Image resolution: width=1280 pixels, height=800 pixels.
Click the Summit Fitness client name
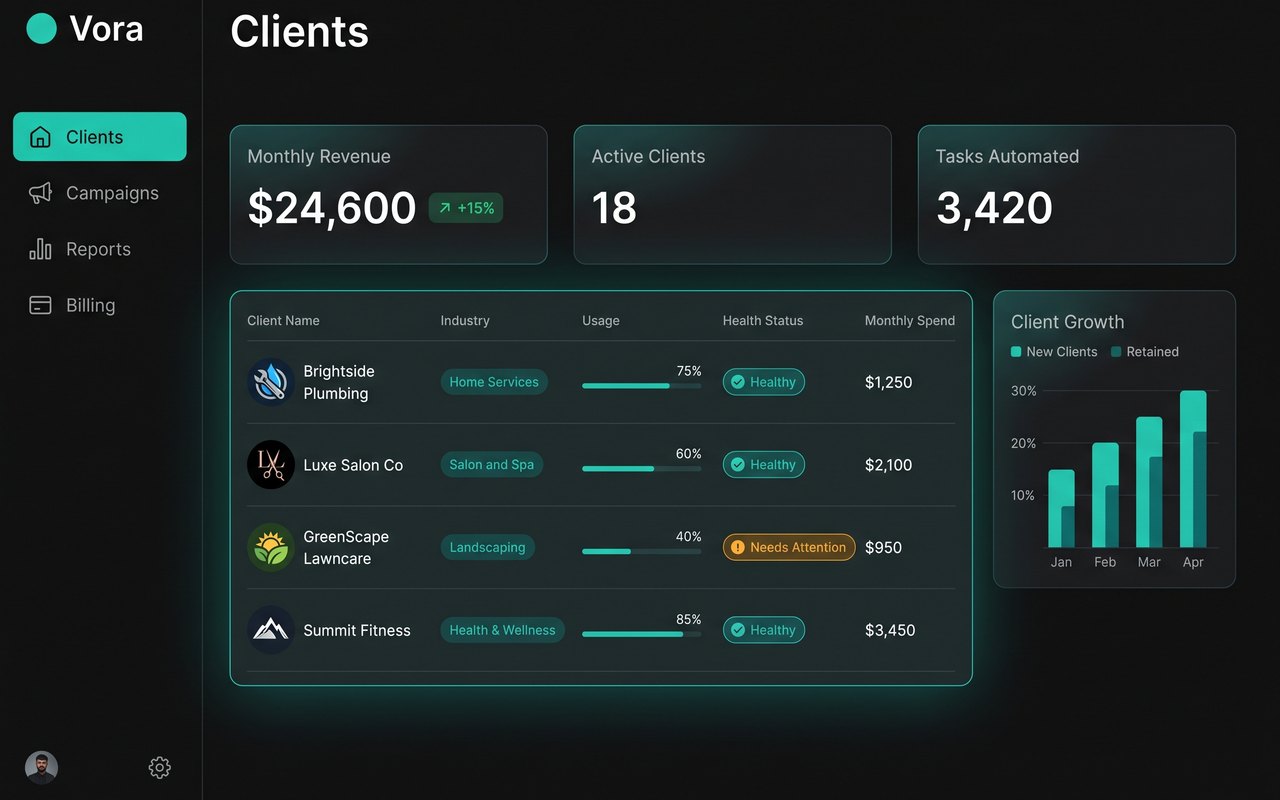[x=357, y=630]
